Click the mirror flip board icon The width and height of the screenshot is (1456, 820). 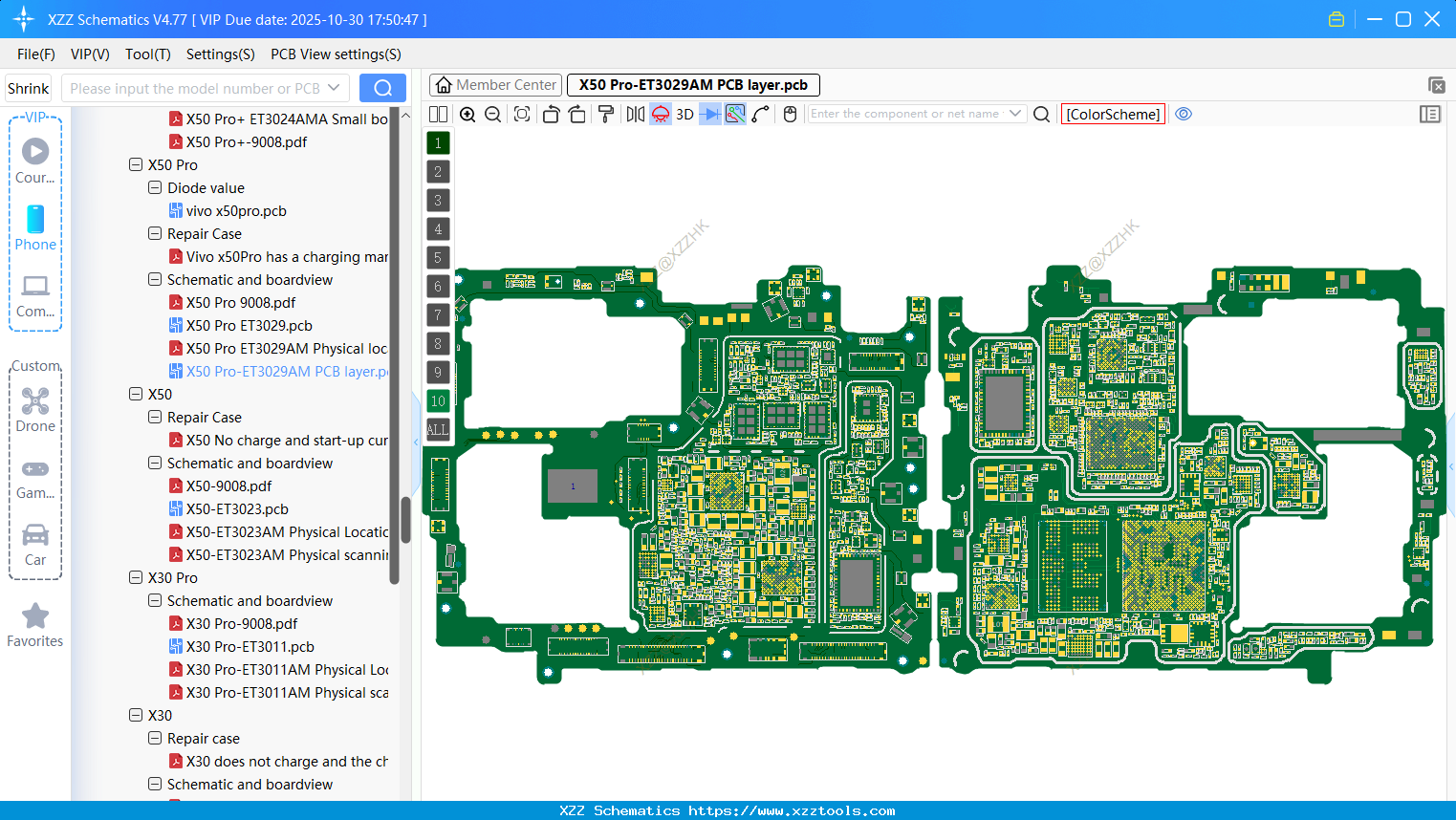click(x=637, y=114)
